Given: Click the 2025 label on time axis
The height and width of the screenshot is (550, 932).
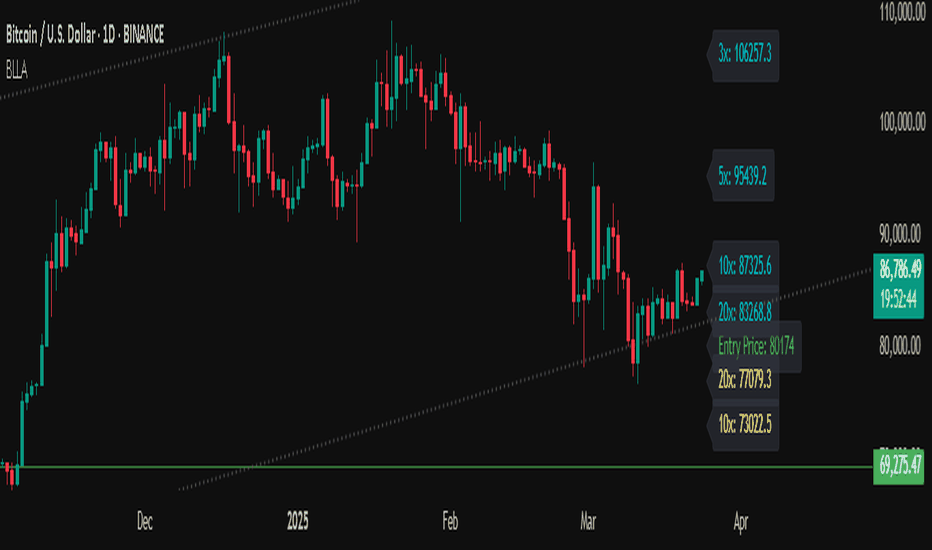Looking at the screenshot, I should [298, 521].
